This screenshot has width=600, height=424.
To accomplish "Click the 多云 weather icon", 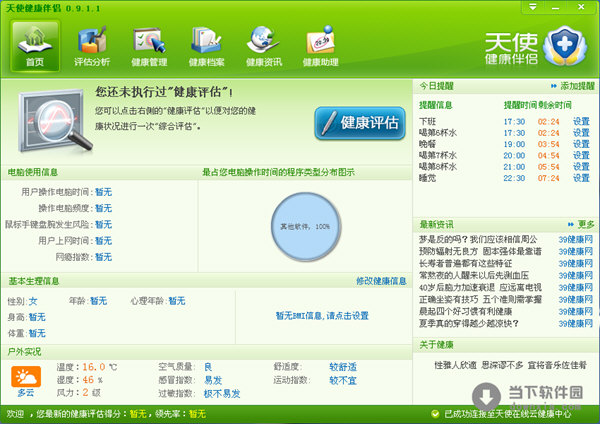I will click(26, 377).
